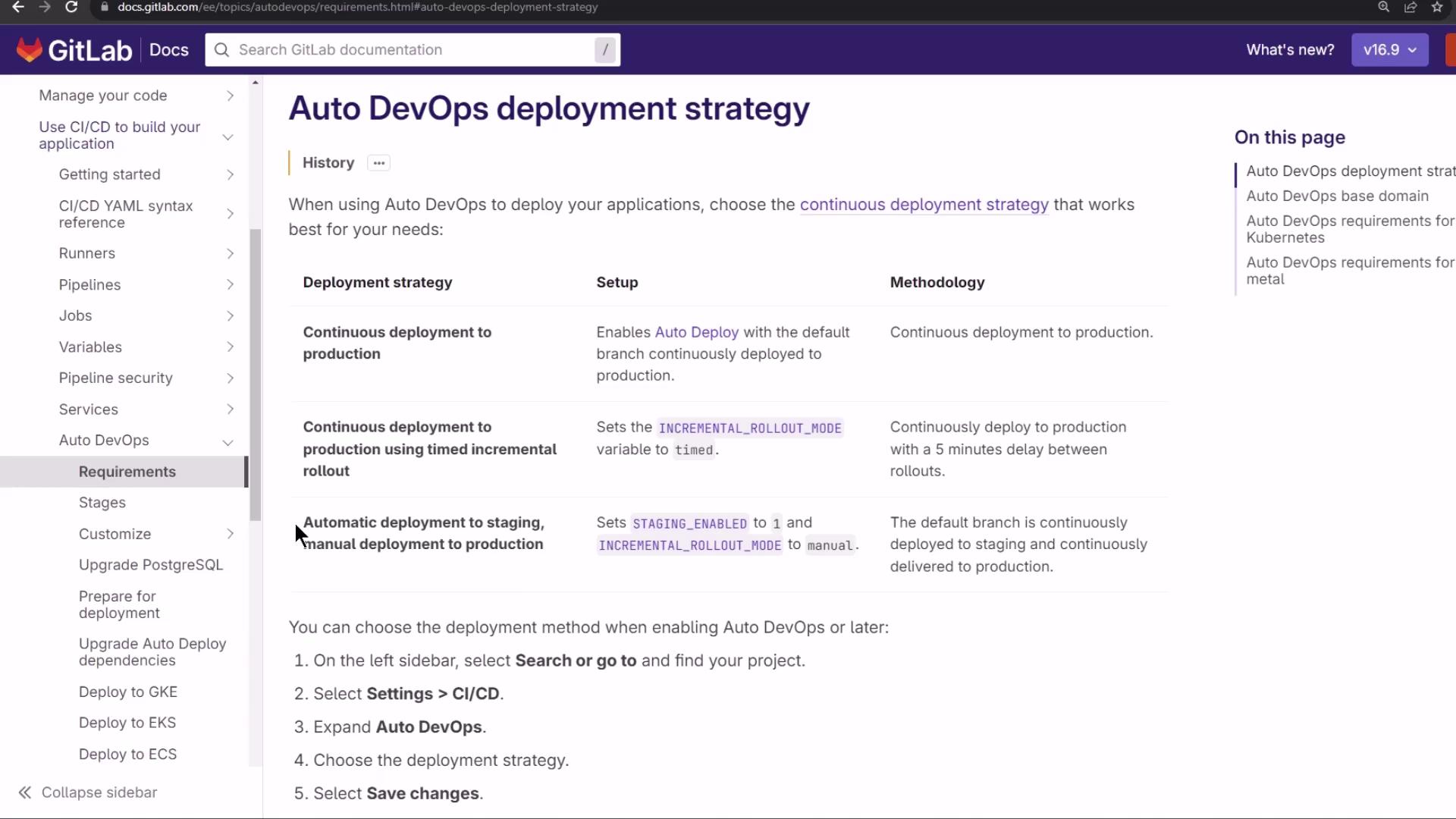This screenshot has width=1456, height=819.
Task: Click the History ellipsis icon
Action: pos(378,163)
